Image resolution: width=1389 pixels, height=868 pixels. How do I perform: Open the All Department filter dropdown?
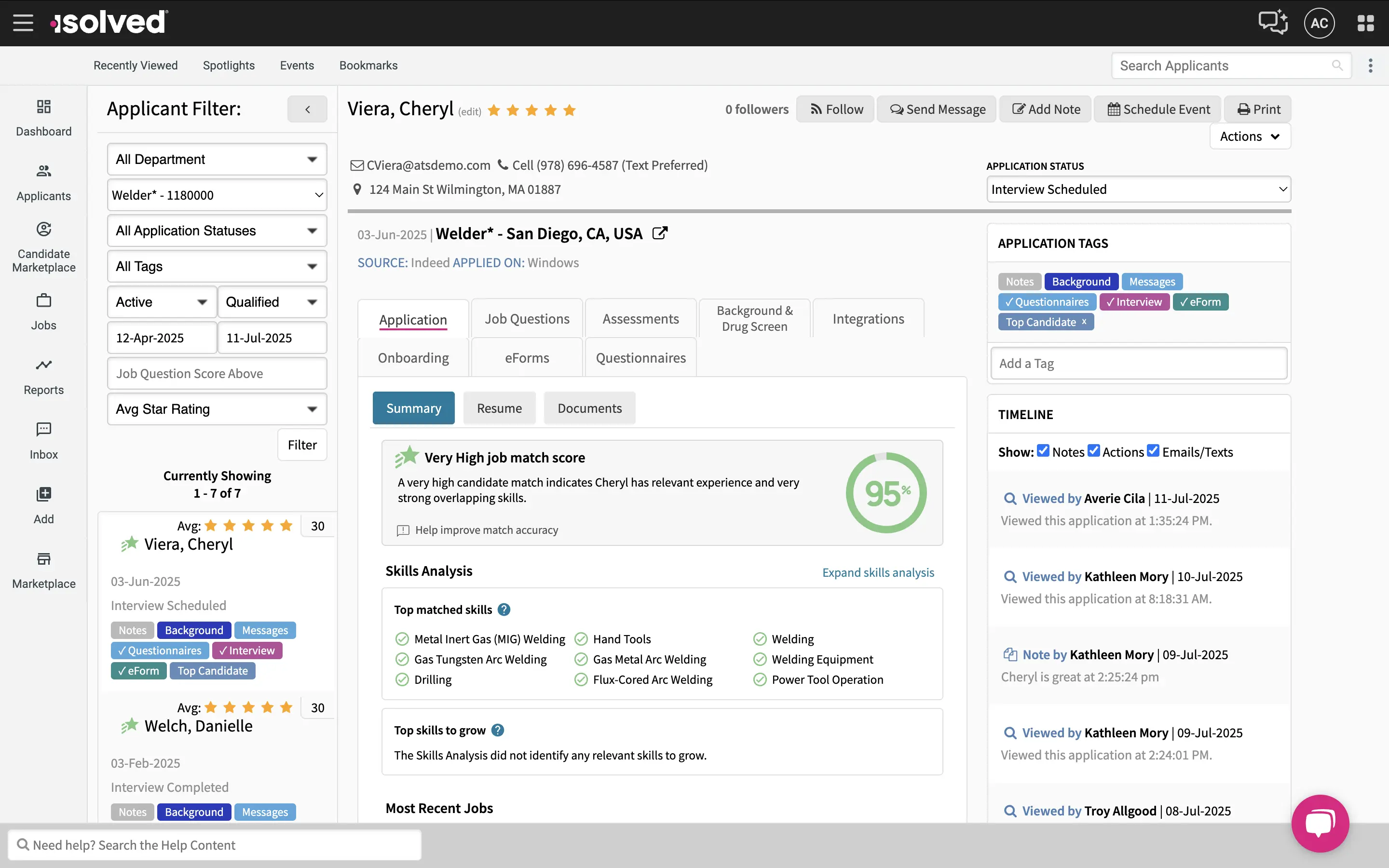217,159
